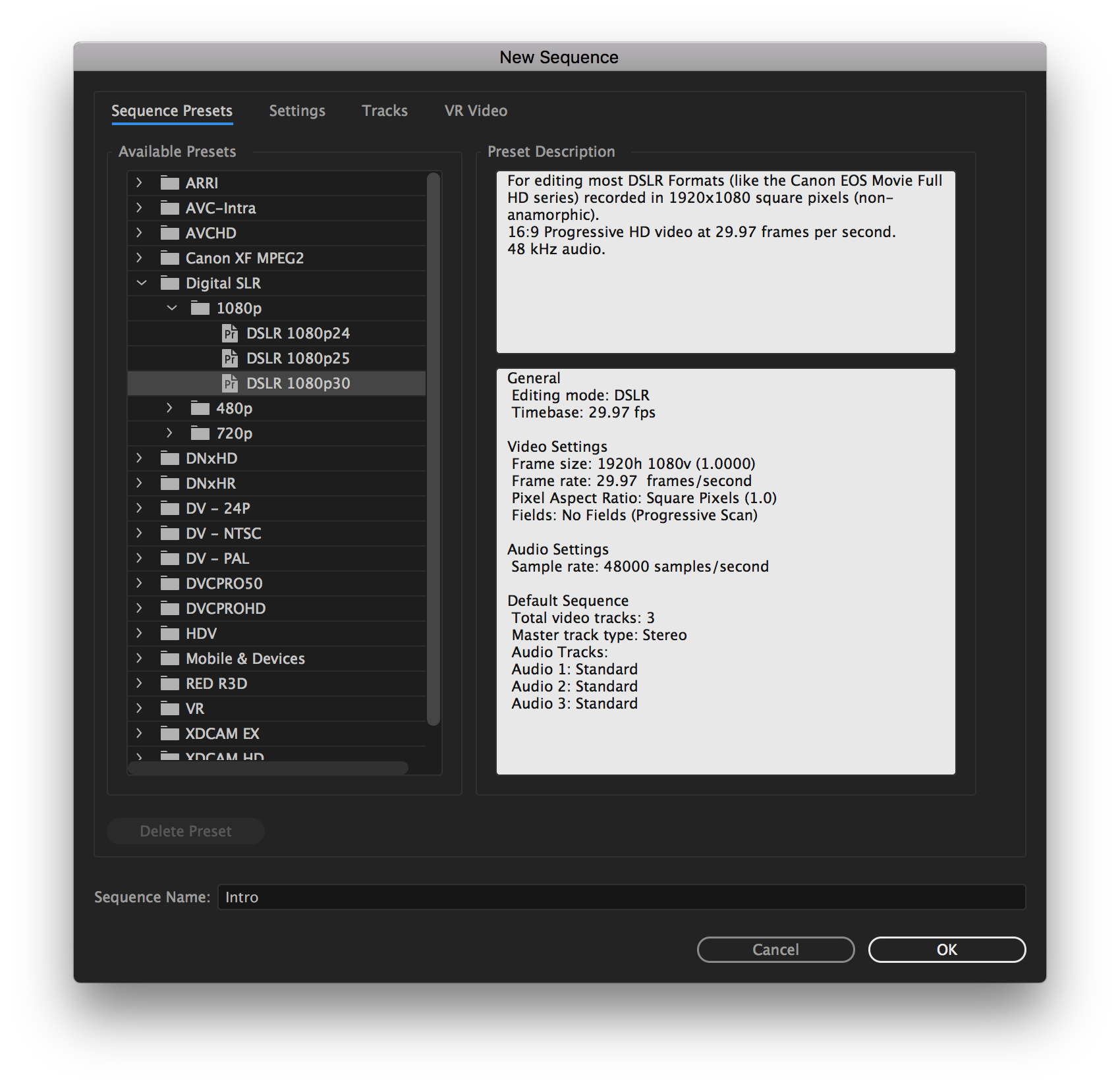Click the Mobile & Devices folder icon
Screen dimensions: 1120x1088
tap(170, 659)
